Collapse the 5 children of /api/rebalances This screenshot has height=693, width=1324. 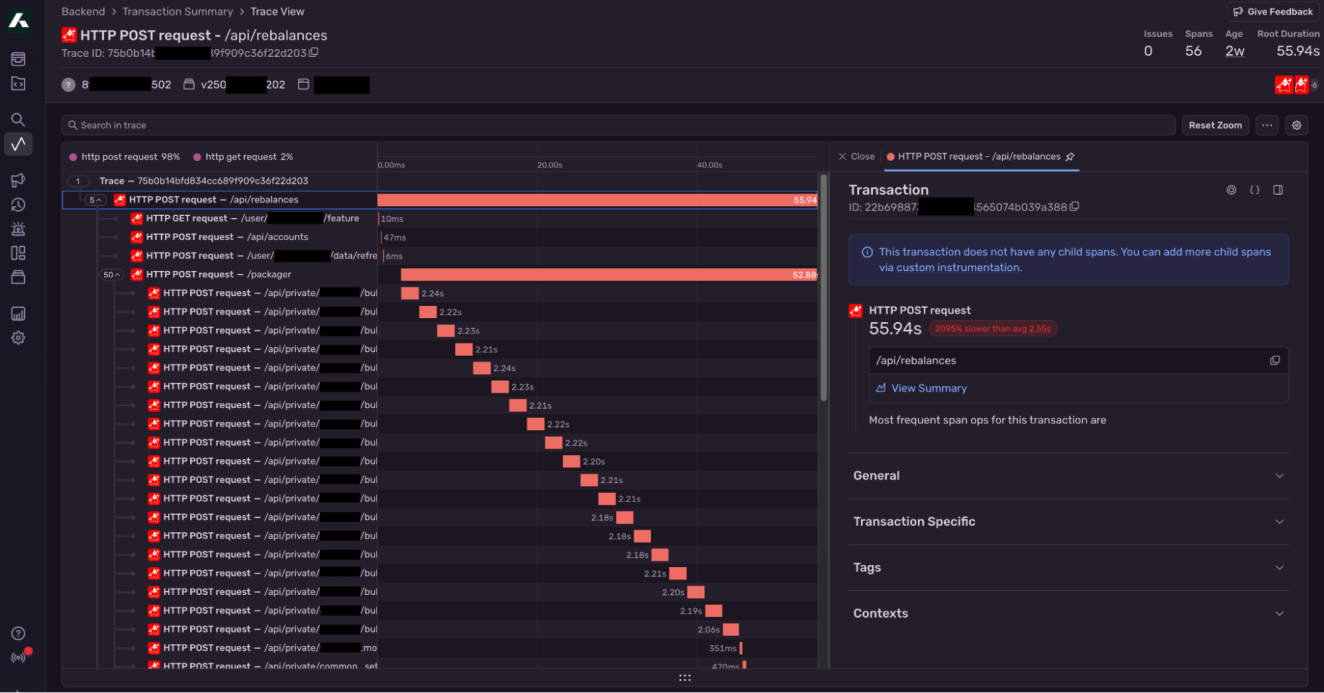tap(94, 200)
